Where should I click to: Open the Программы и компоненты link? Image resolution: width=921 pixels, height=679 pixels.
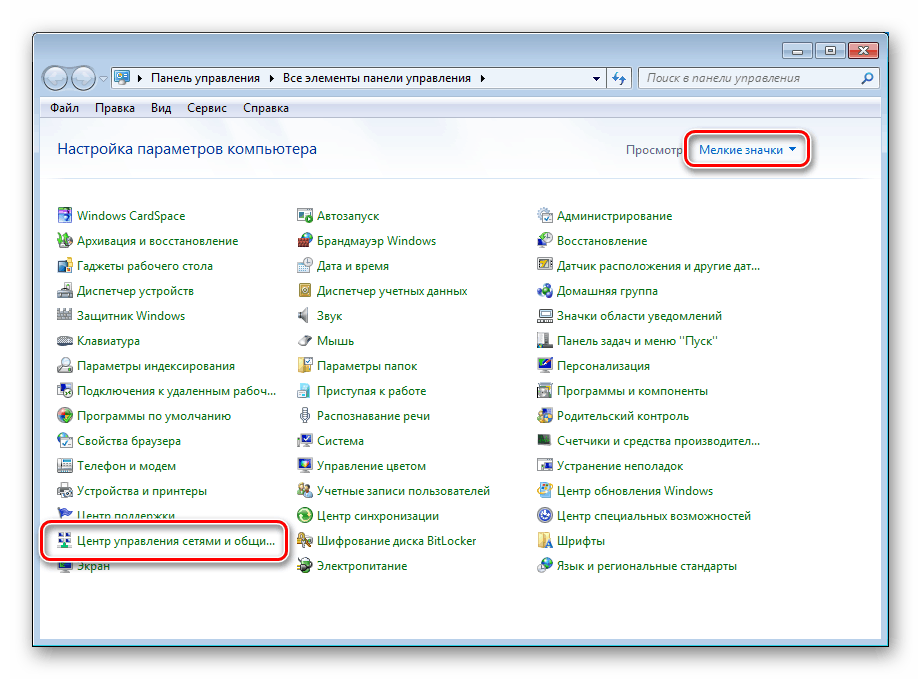632,391
